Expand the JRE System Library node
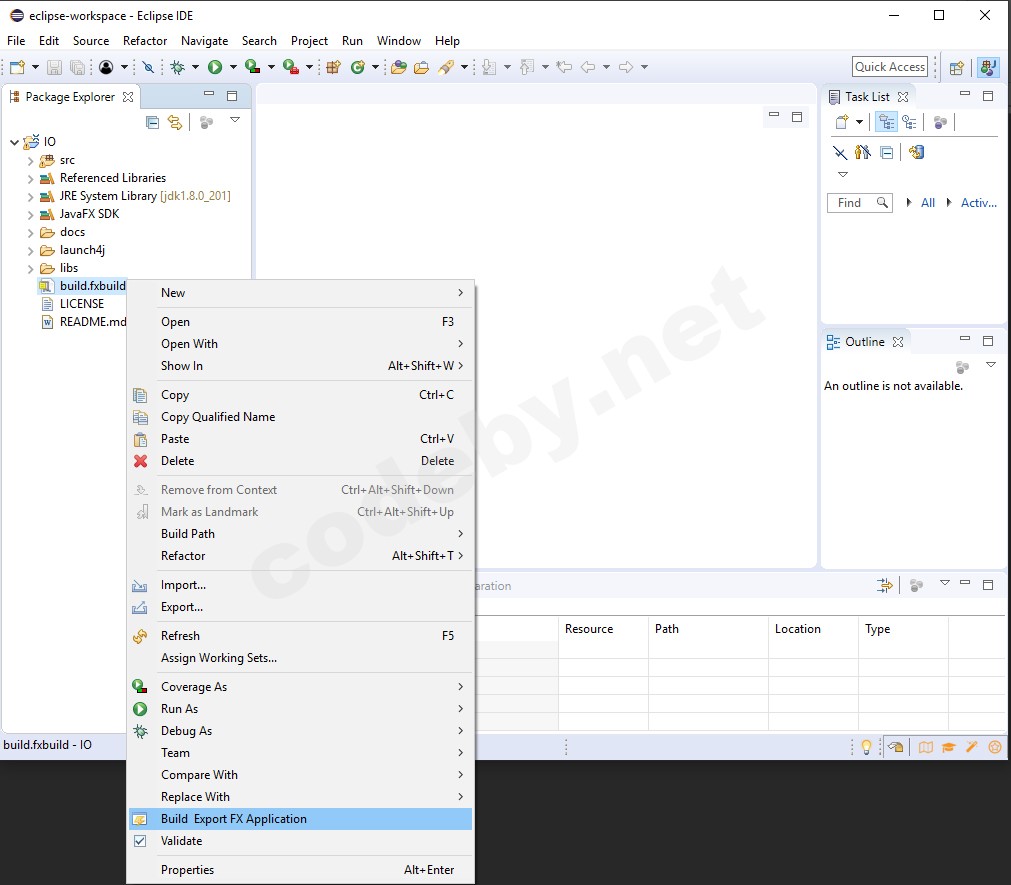 pos(30,196)
